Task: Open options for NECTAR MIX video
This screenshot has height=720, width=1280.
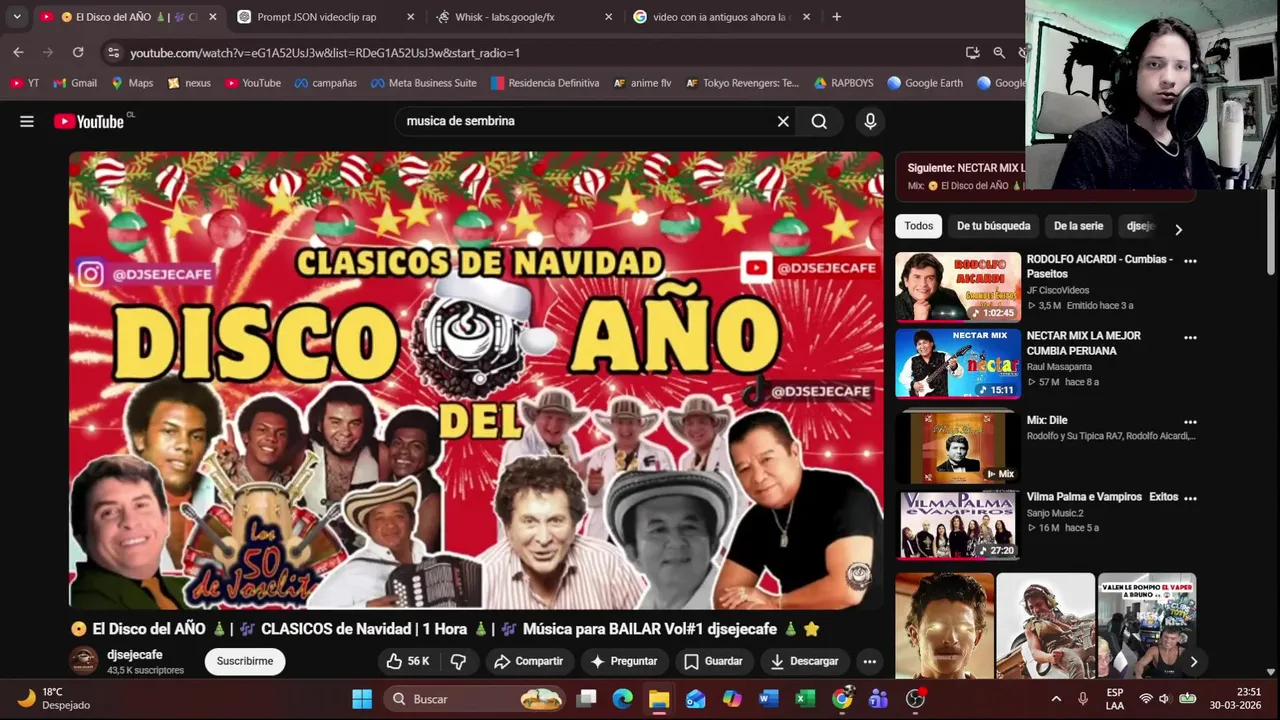Action: pyautogui.click(x=1190, y=338)
